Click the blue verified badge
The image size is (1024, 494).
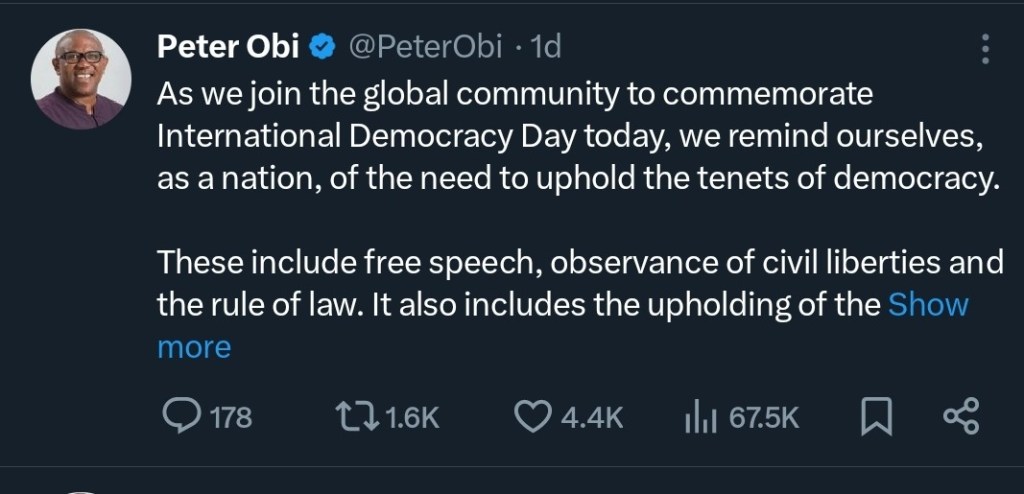320,46
